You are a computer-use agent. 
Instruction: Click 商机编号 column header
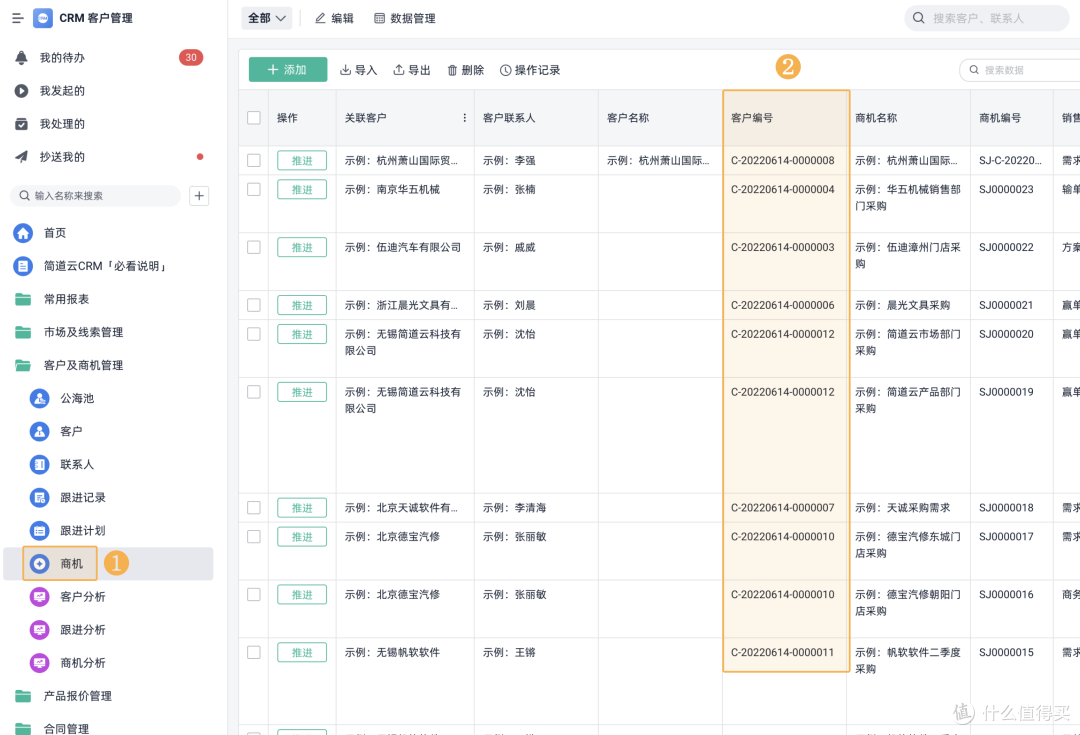999,118
